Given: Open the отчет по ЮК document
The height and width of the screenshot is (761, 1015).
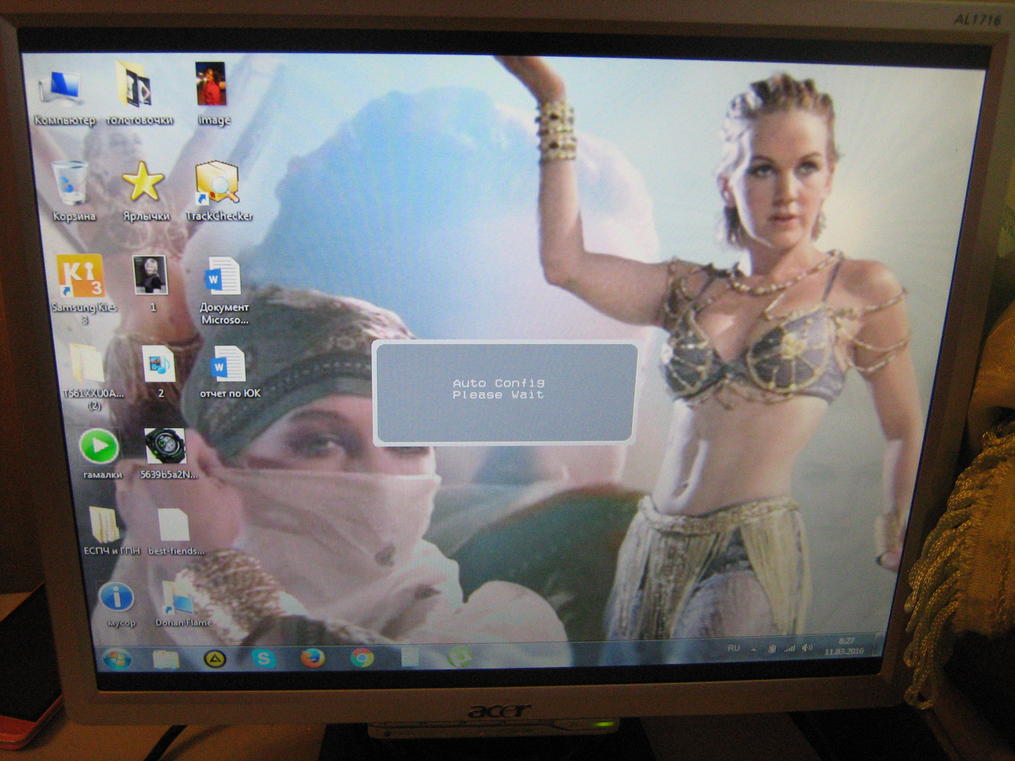Looking at the screenshot, I should [x=229, y=371].
